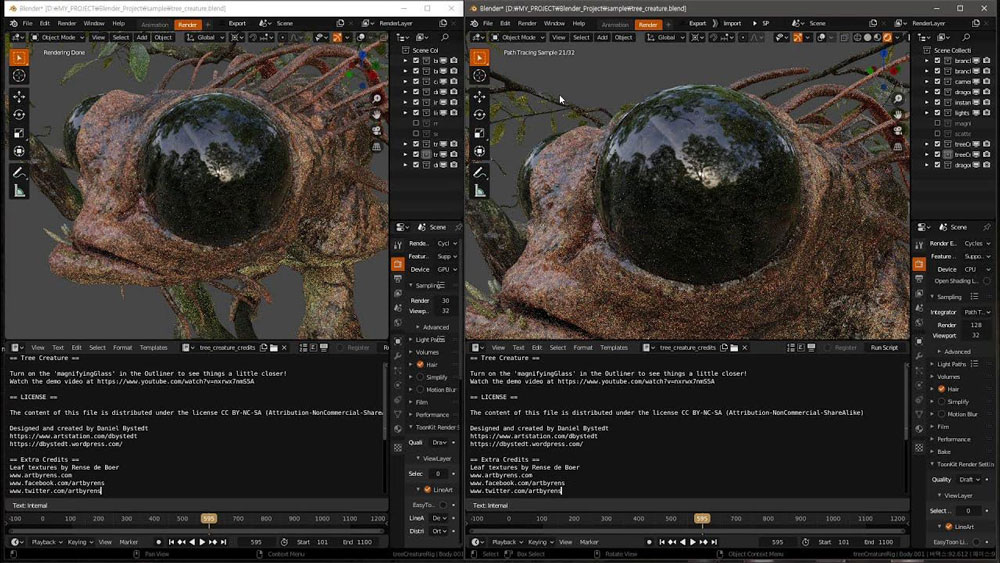Toggle the Motion Blur checkbox in right panel
Screen dimensions: 1000x563
(941, 413)
